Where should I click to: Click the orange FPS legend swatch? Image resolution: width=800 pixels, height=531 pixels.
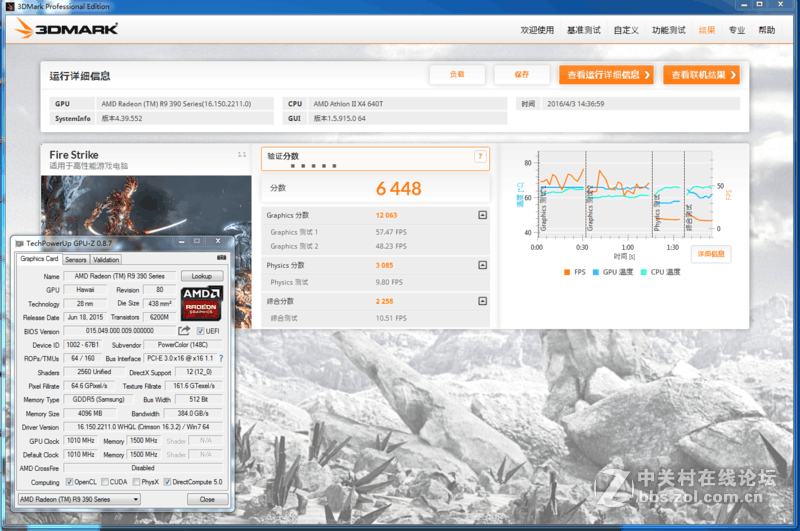tap(567, 272)
